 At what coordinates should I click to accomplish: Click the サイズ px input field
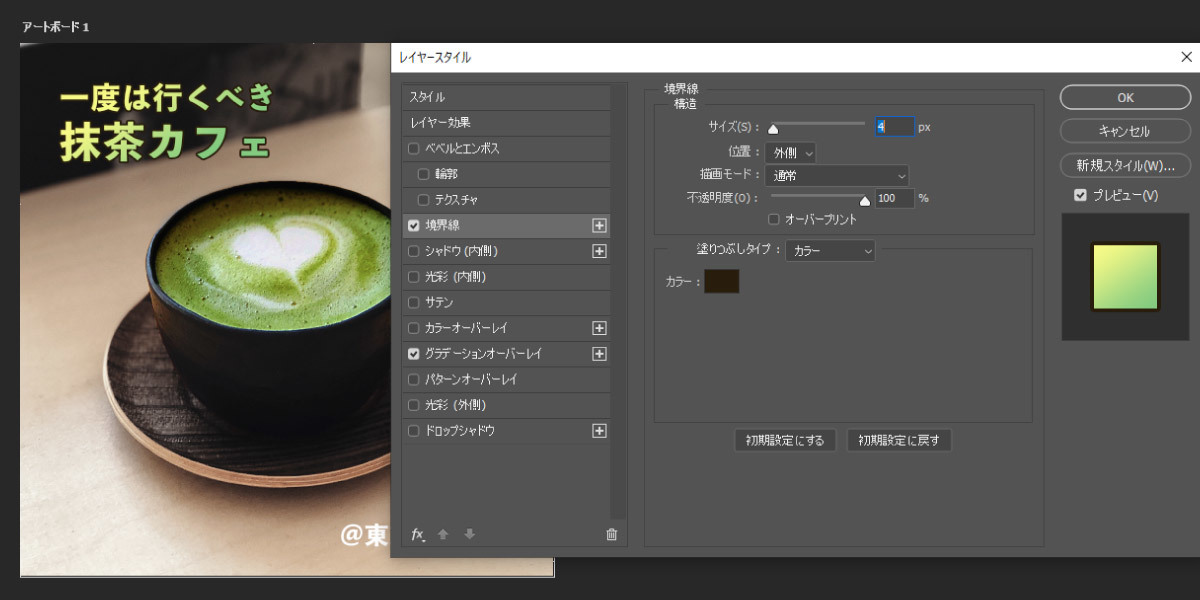click(895, 127)
